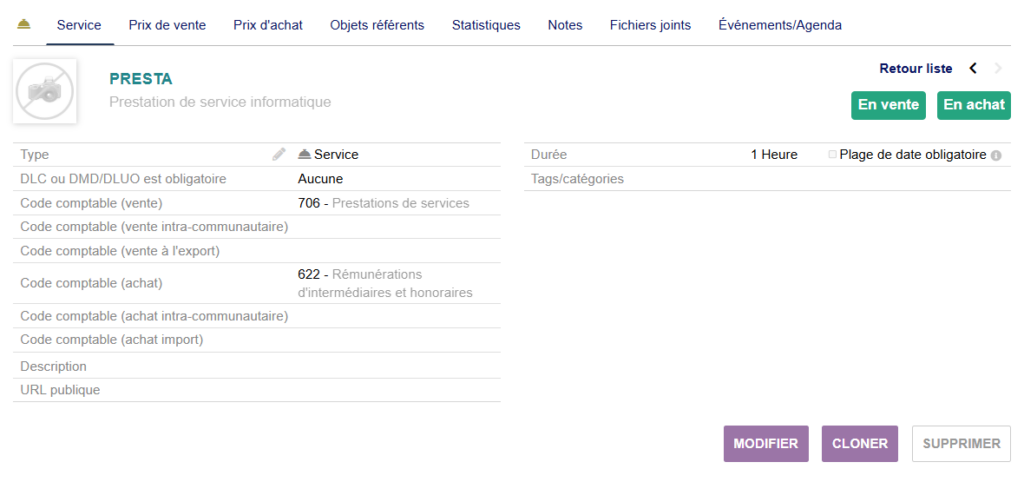Image resolution: width=1024 pixels, height=482 pixels.
Task: Toggle the En achat status
Action: click(x=973, y=105)
